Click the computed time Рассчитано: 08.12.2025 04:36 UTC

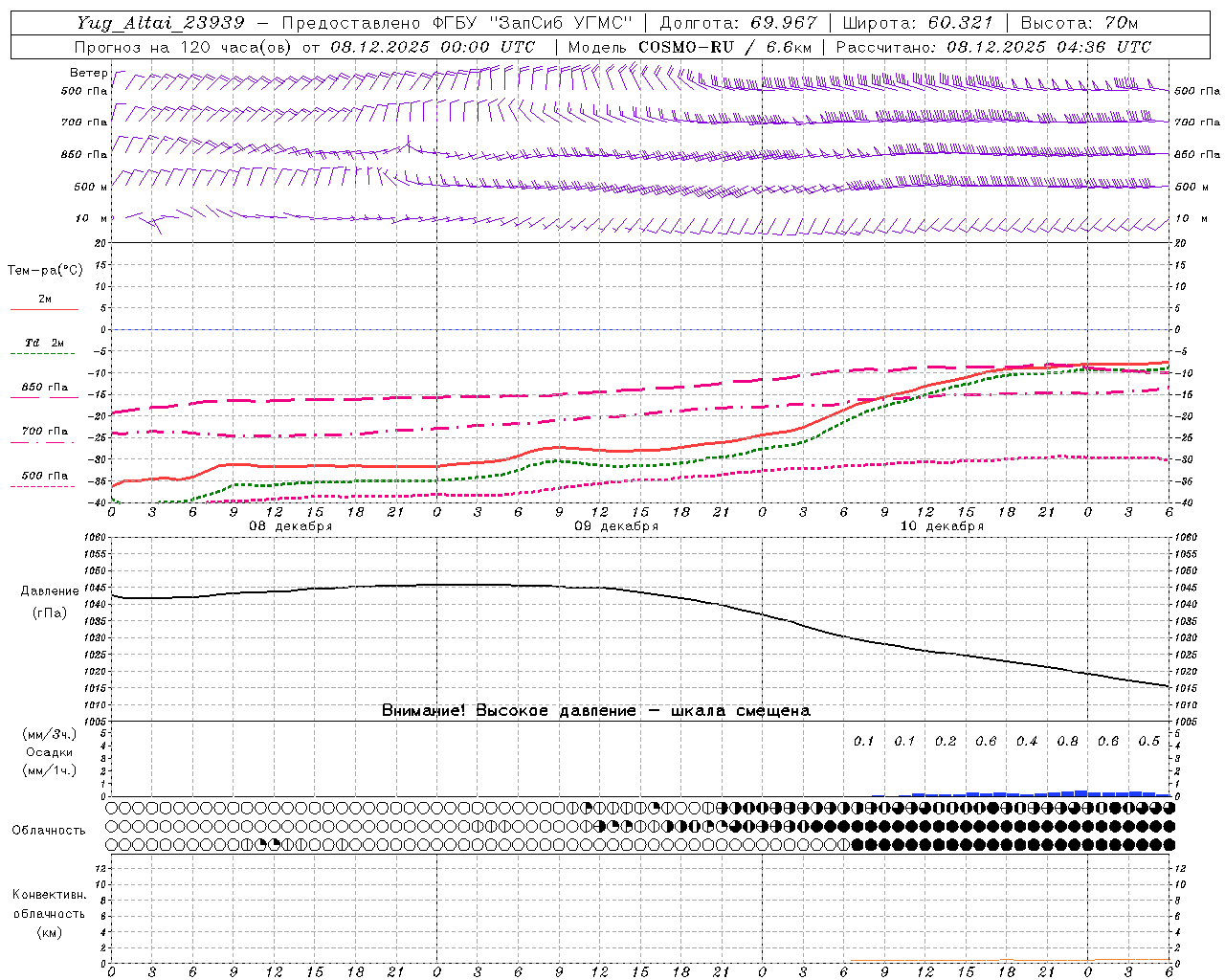click(x=993, y=47)
